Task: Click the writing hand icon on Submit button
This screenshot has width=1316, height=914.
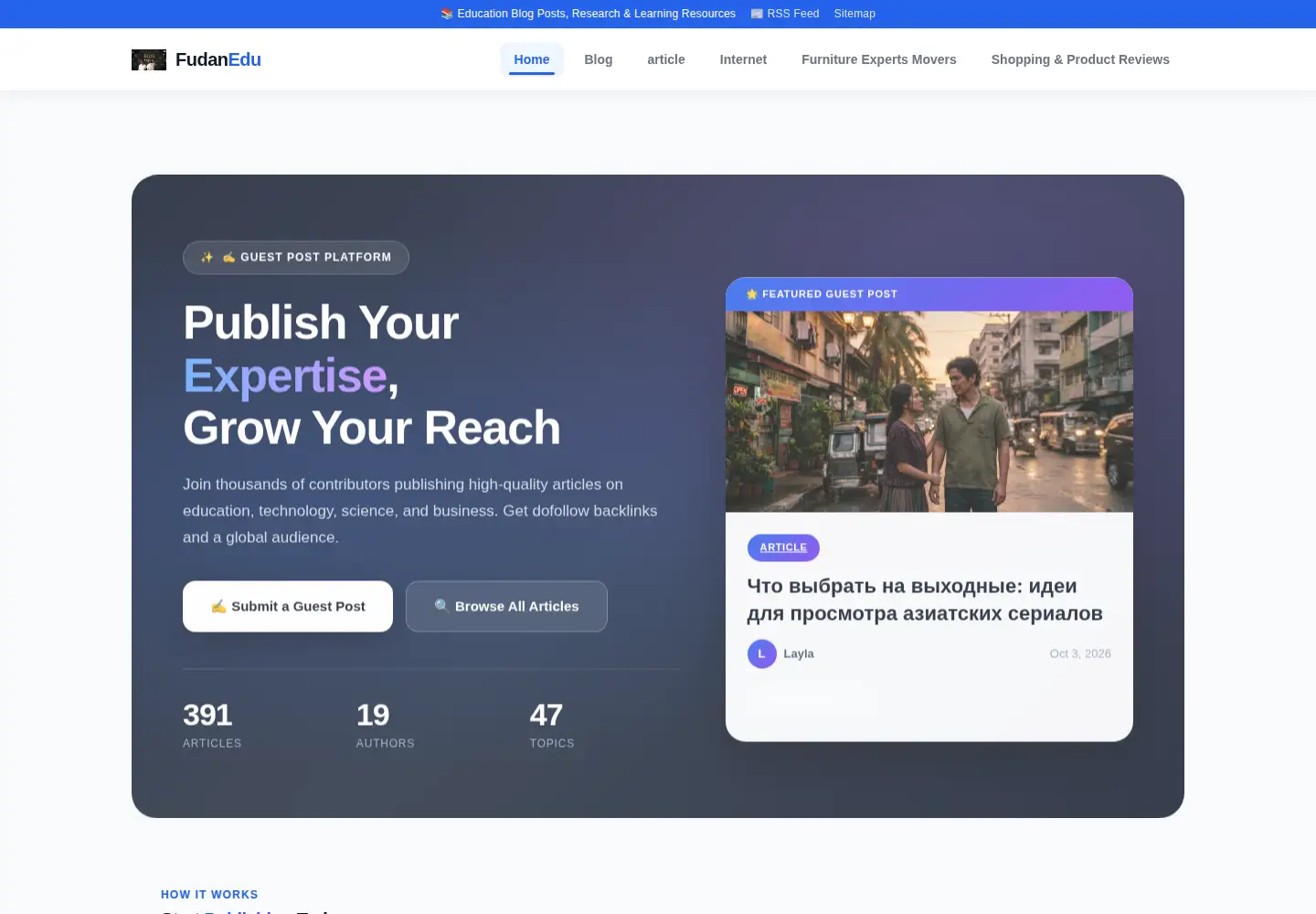Action: coord(218,606)
